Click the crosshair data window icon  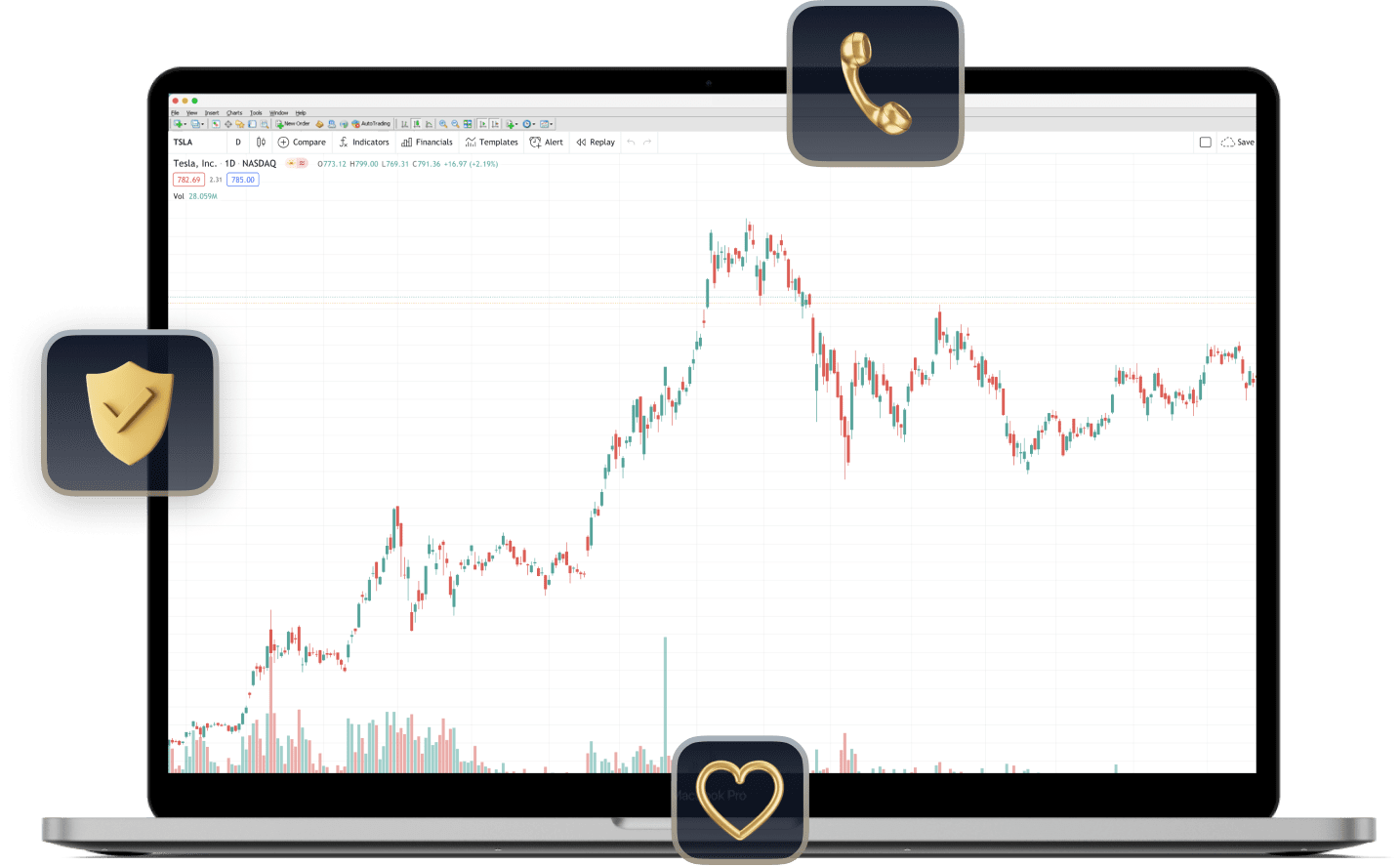tap(227, 124)
